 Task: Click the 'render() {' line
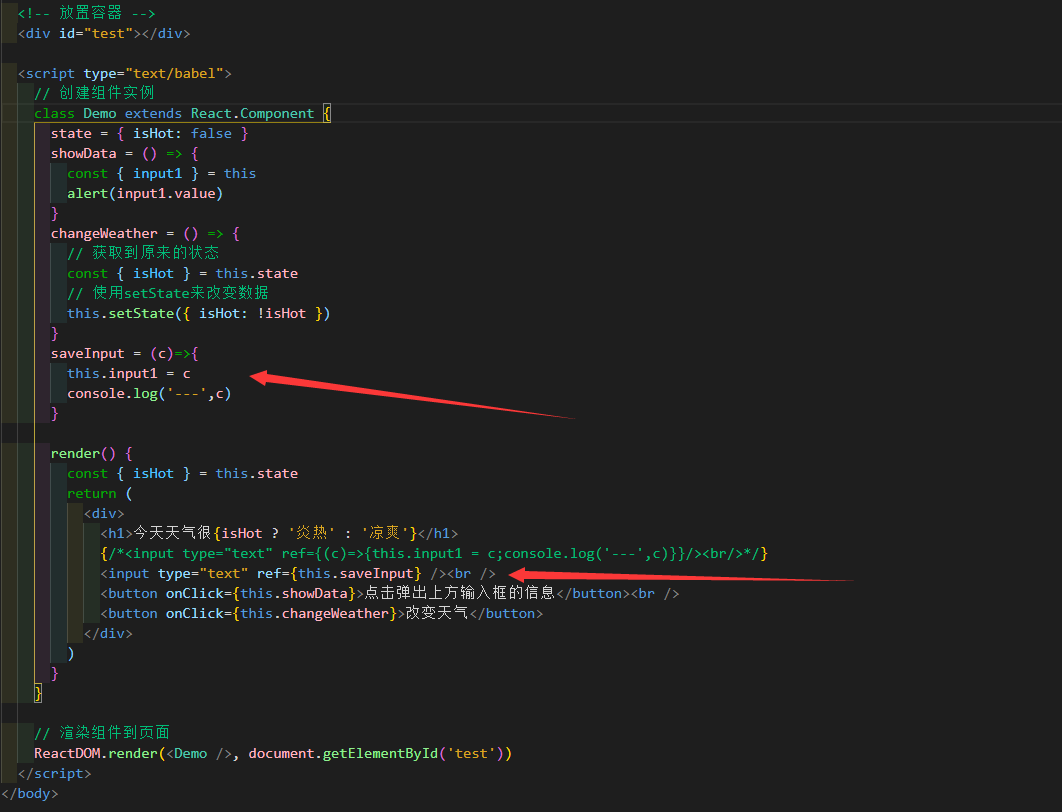coord(91,453)
